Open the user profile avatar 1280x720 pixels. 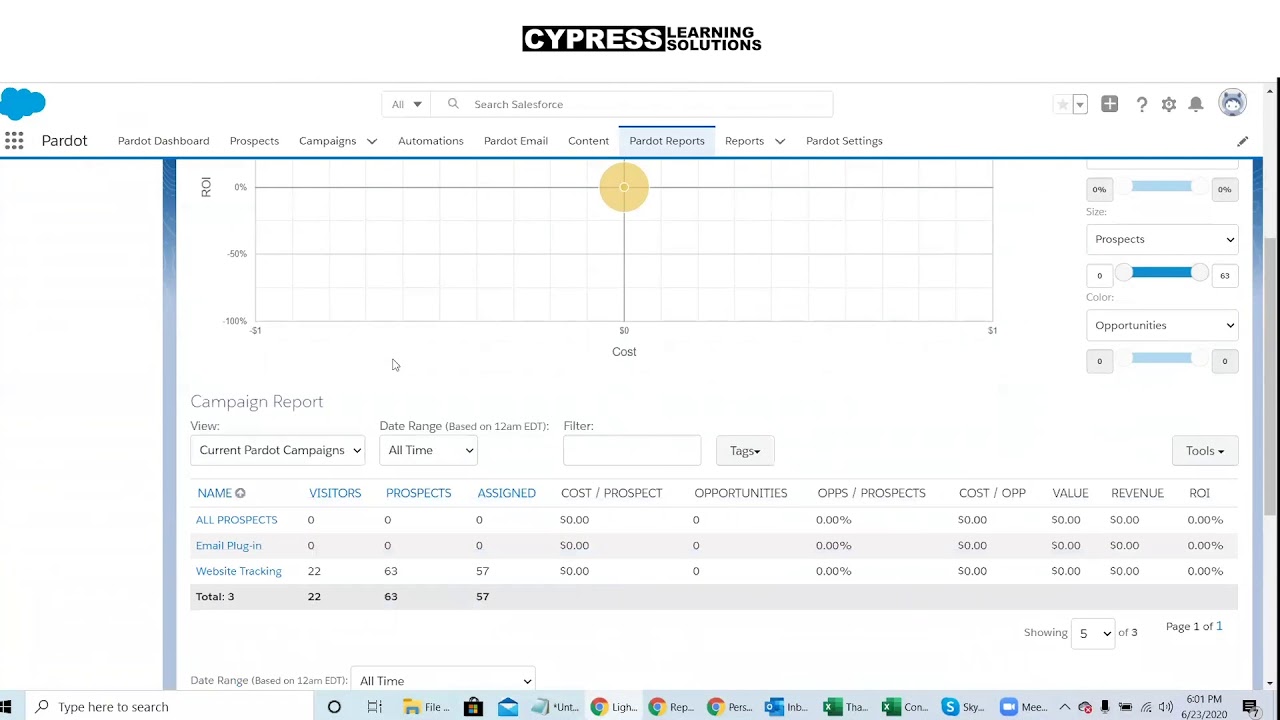pyautogui.click(x=1233, y=103)
